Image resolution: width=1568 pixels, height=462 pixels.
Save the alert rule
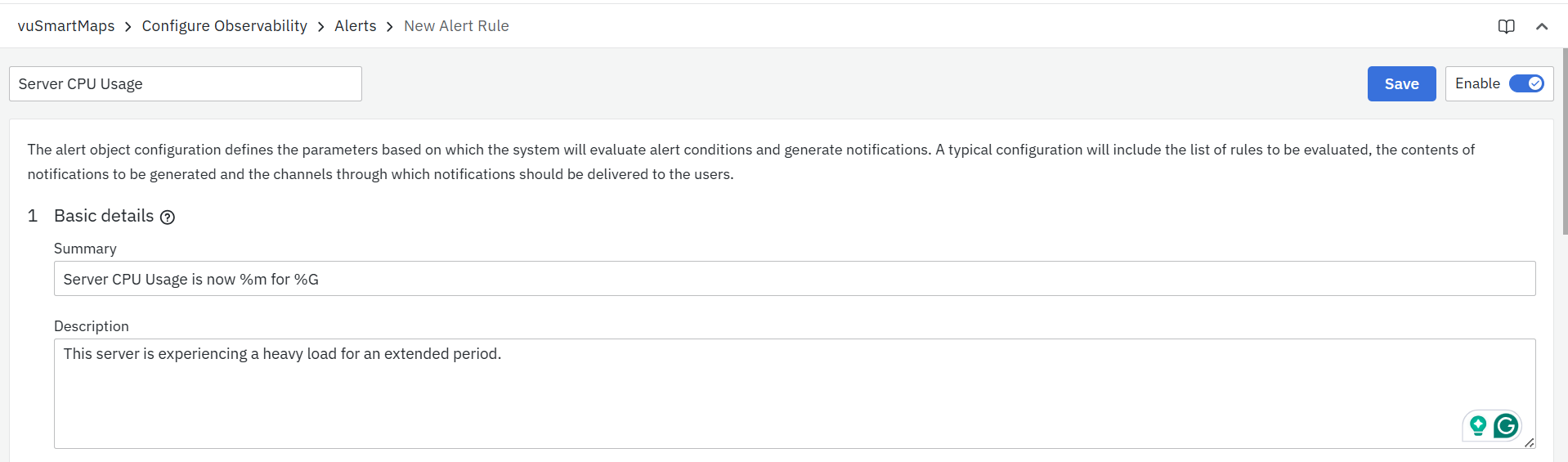(x=1401, y=83)
